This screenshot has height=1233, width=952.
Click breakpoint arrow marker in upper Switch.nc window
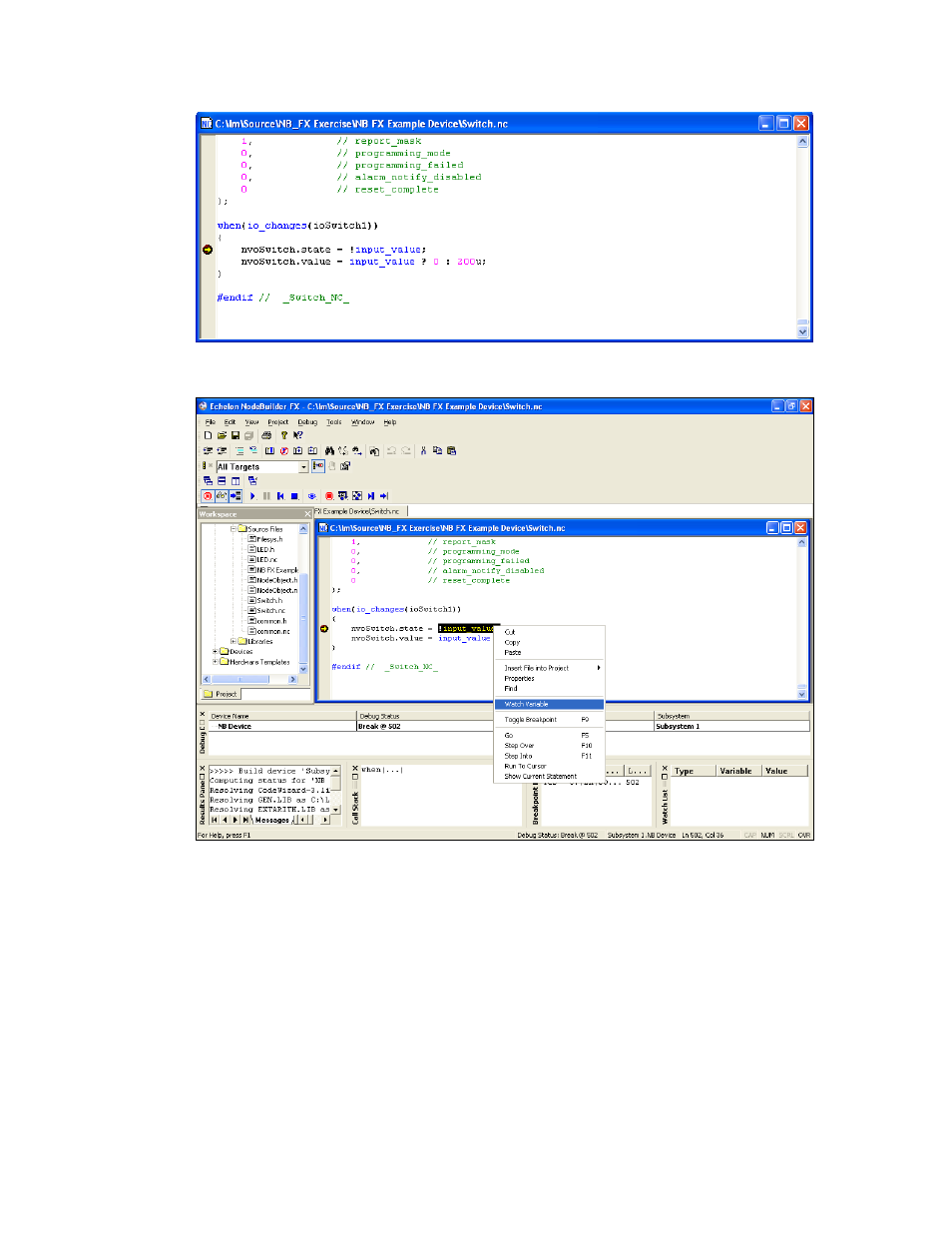(x=208, y=250)
